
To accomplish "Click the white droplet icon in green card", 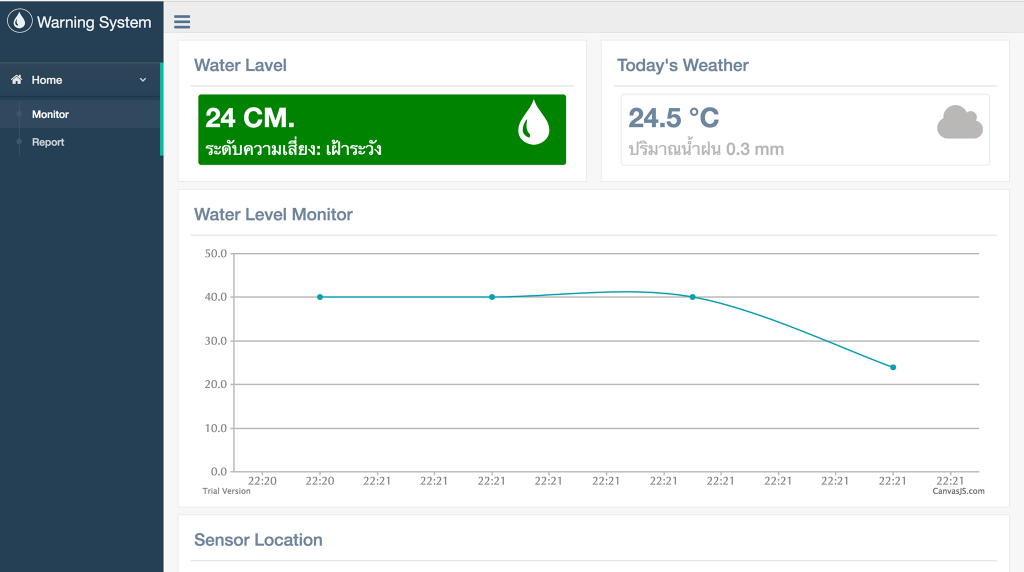I will click(x=533, y=122).
